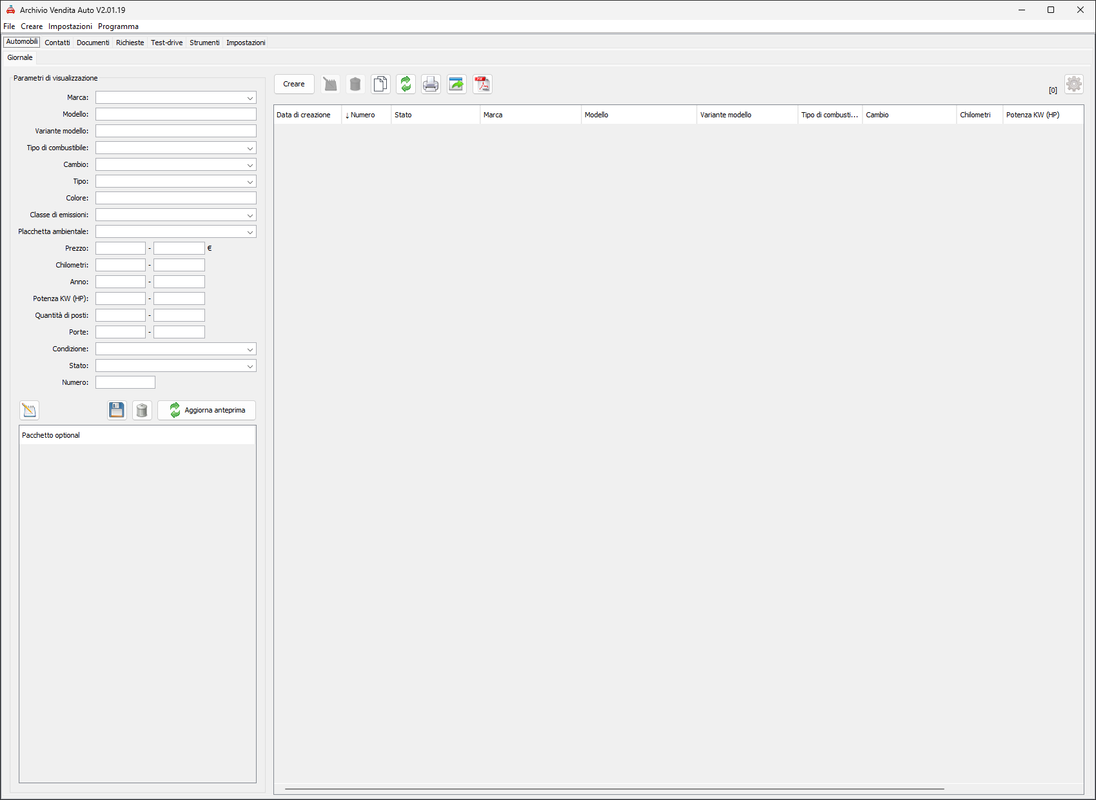Export the list to PDF icon
This screenshot has height=800, width=1096.
click(x=482, y=85)
